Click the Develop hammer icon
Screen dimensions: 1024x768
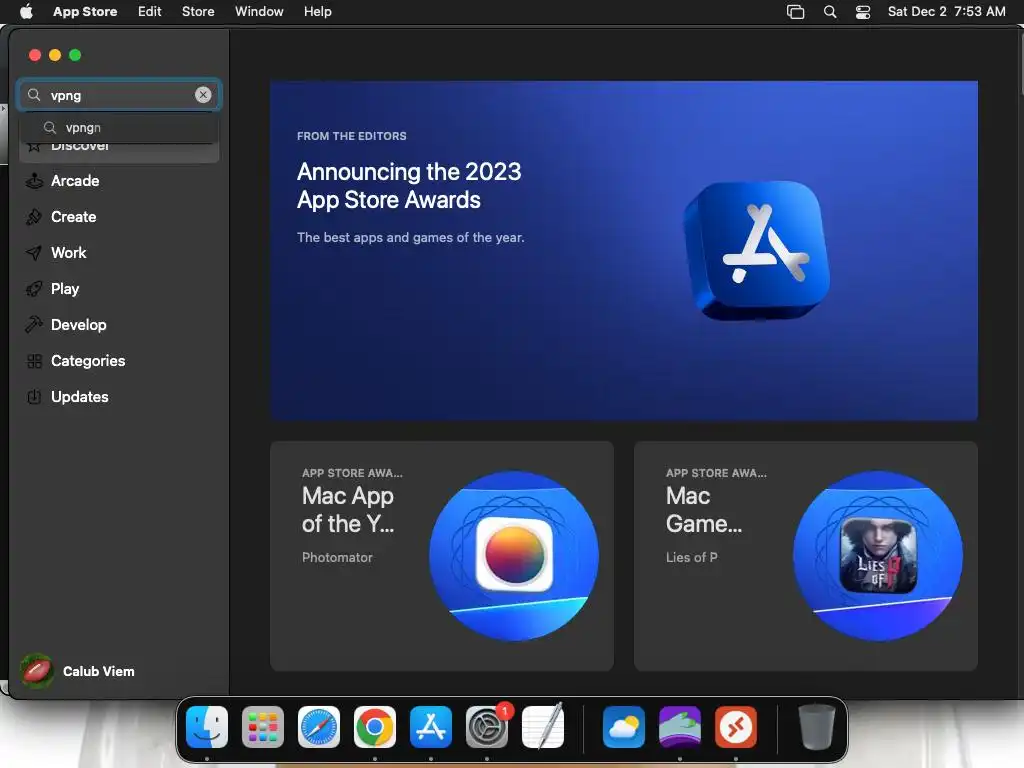[34, 325]
